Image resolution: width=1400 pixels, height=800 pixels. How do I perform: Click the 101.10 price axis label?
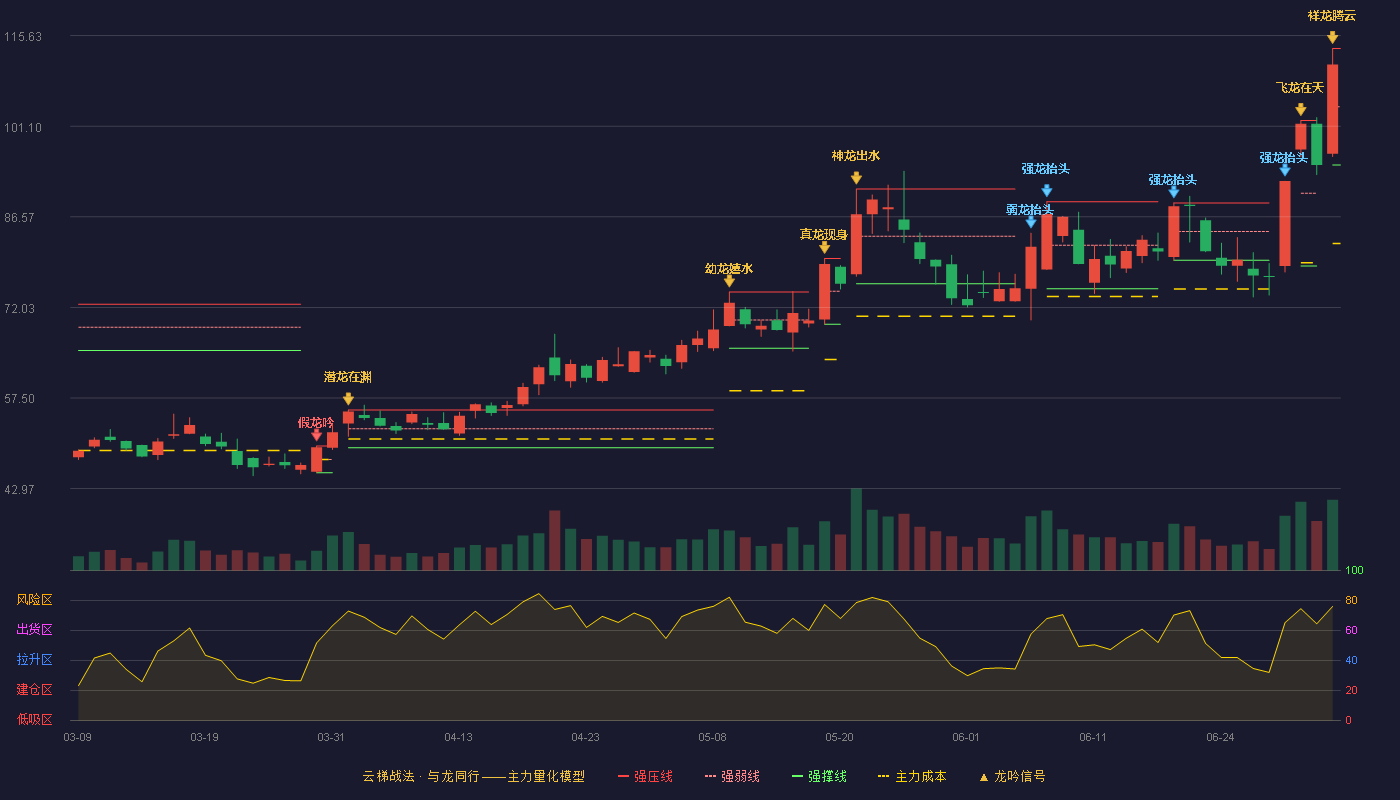[x=23, y=127]
